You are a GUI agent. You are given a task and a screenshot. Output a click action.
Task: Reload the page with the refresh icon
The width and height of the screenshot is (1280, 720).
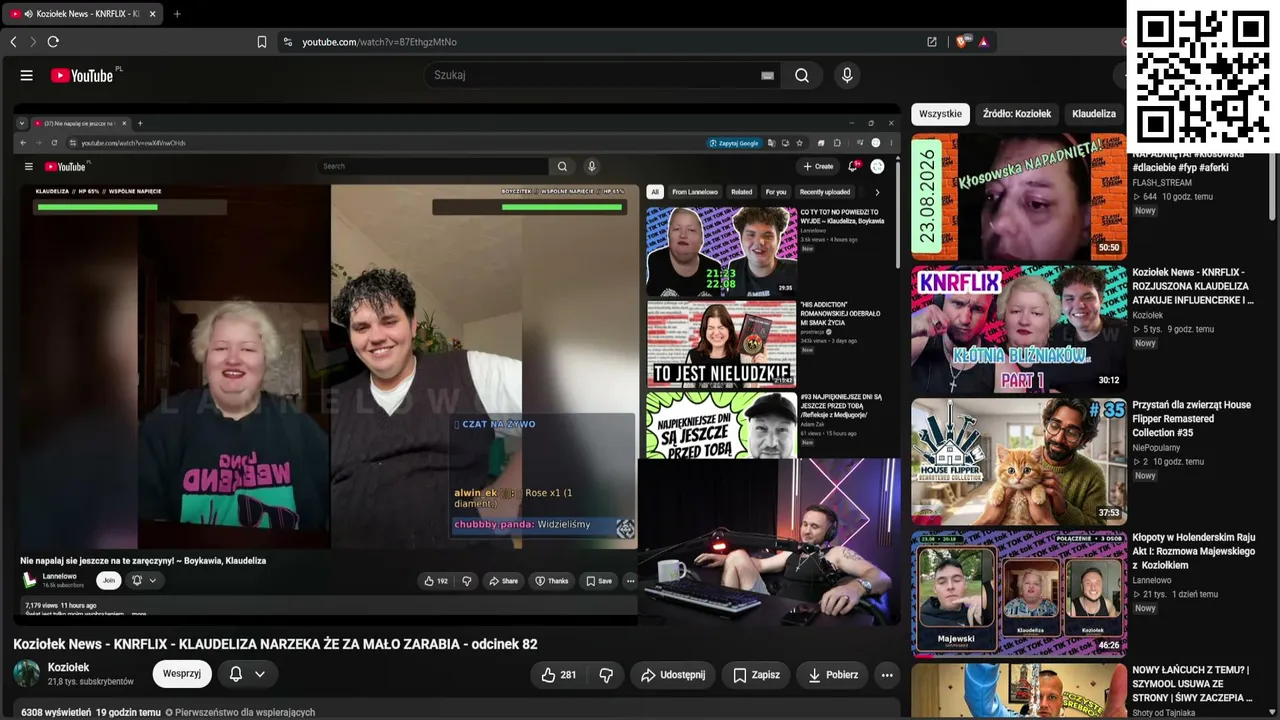(53, 42)
